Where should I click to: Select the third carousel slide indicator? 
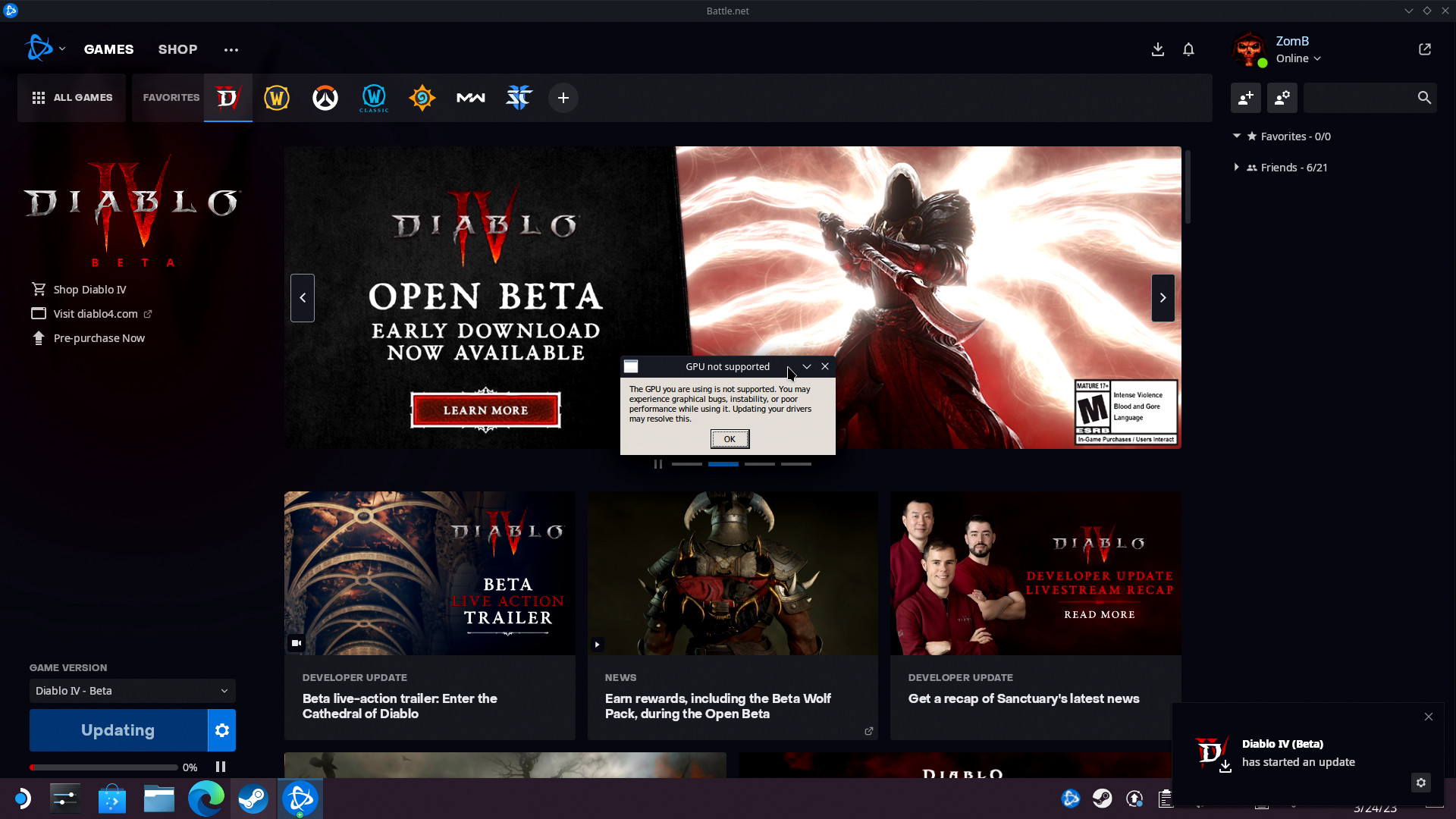(x=759, y=464)
